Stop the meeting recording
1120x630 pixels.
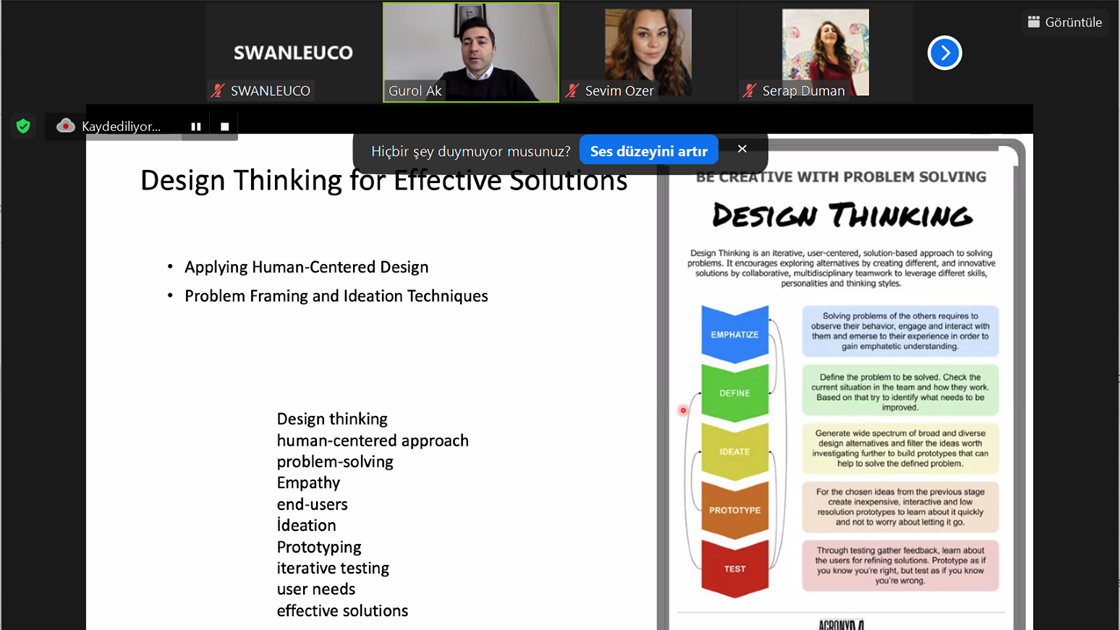[225, 126]
